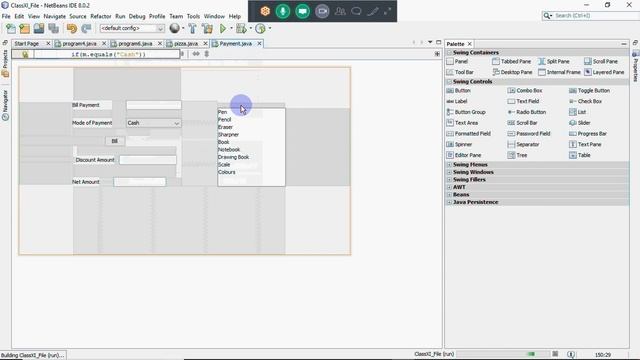Expand the Swing Fillers palette section

[x=449, y=180]
